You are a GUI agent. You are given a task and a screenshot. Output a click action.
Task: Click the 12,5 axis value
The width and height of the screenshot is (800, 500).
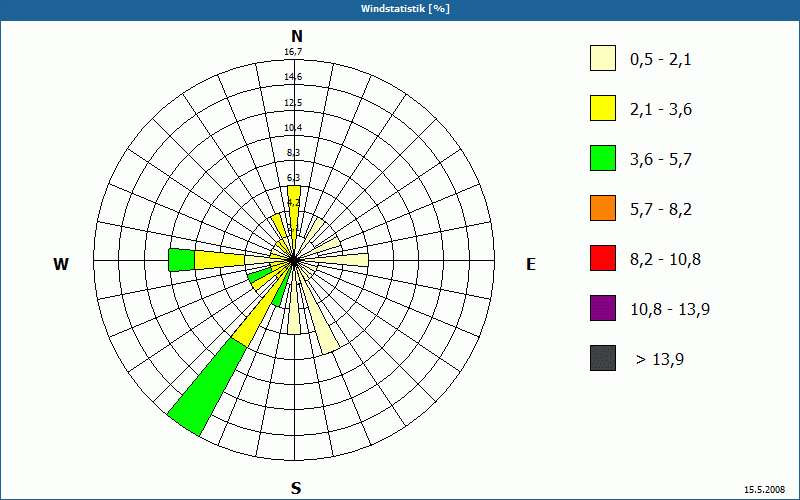click(293, 103)
